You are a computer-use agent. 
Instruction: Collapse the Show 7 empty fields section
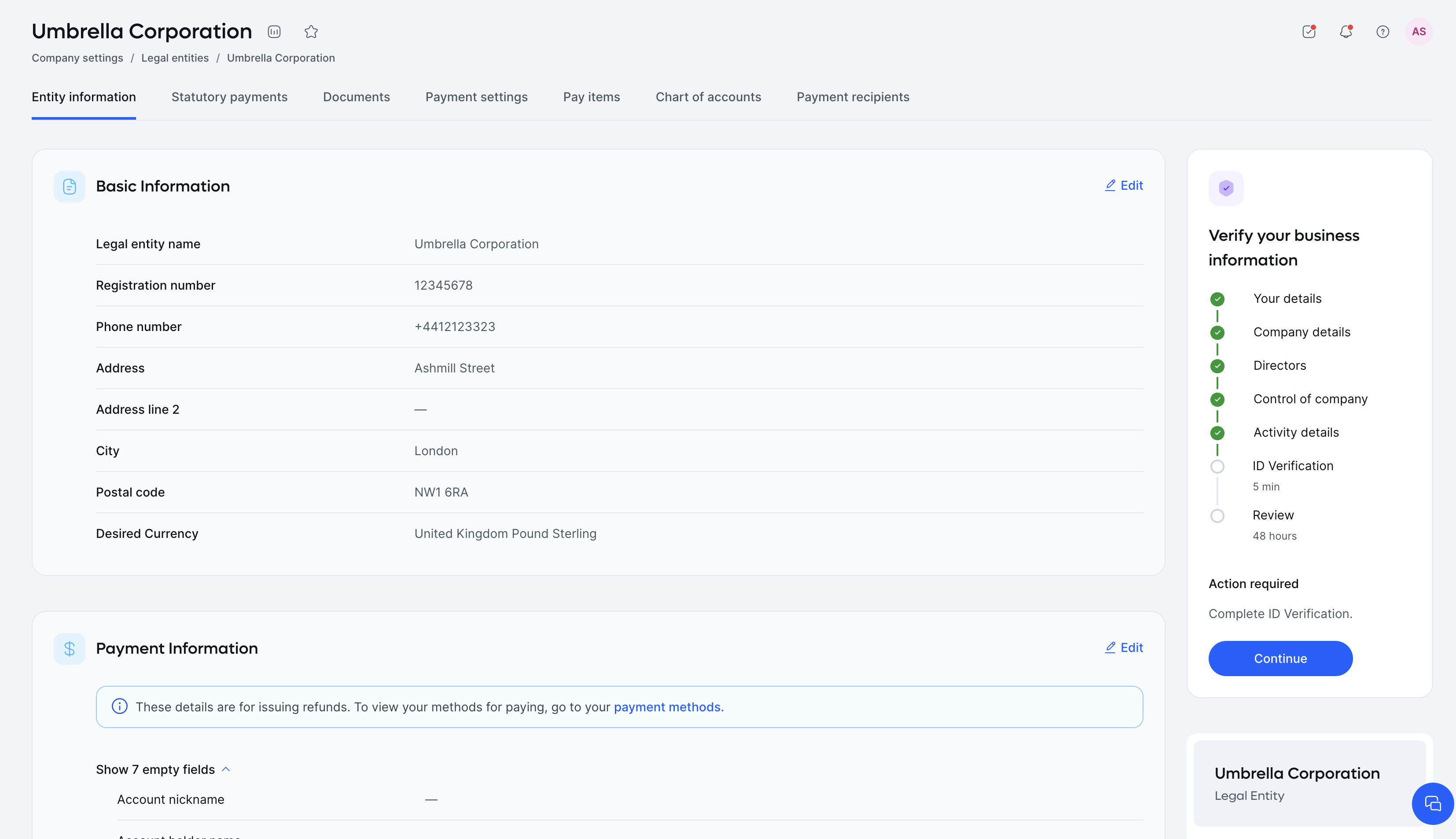(x=163, y=769)
